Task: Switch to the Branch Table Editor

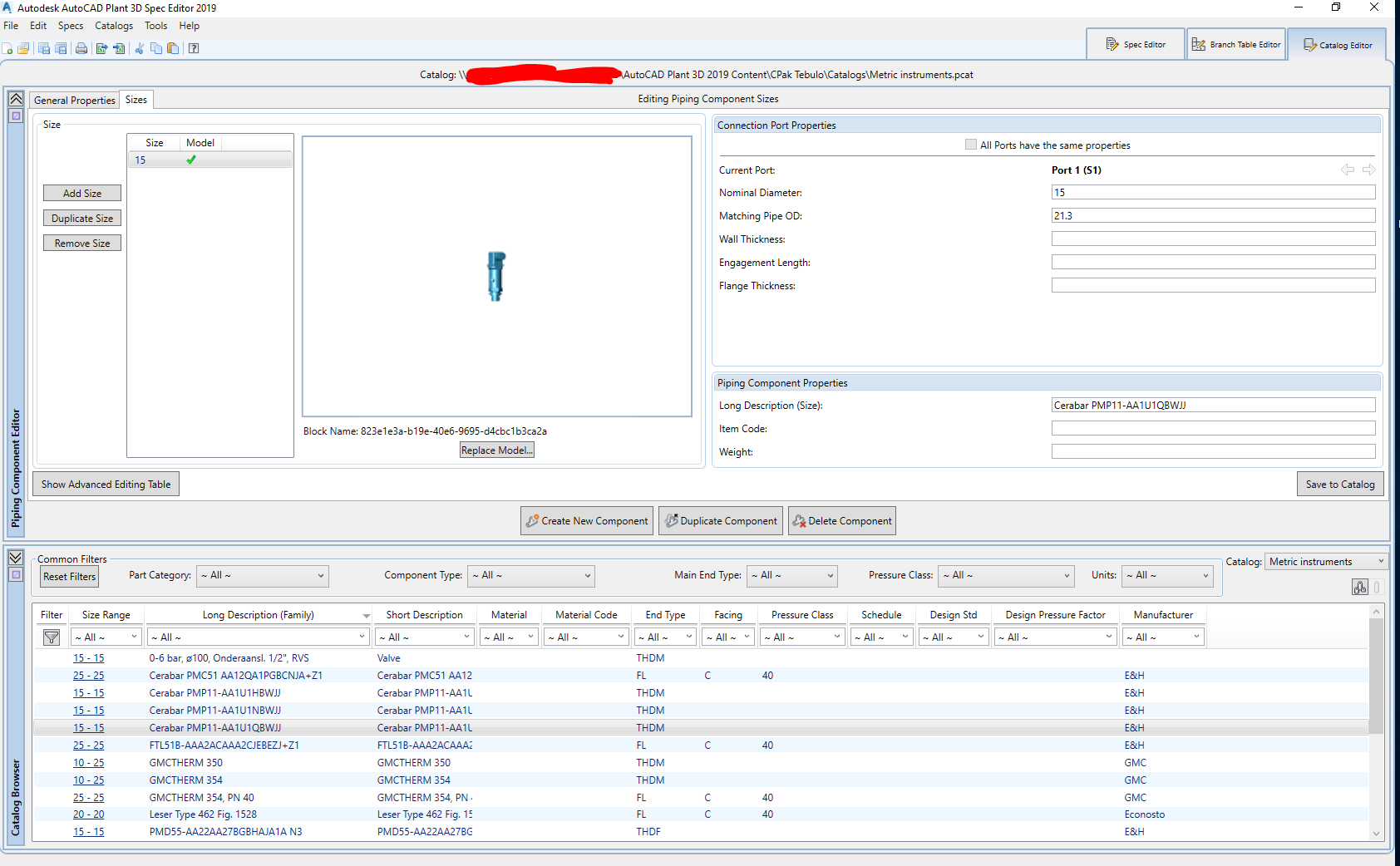Action: coord(1236,43)
